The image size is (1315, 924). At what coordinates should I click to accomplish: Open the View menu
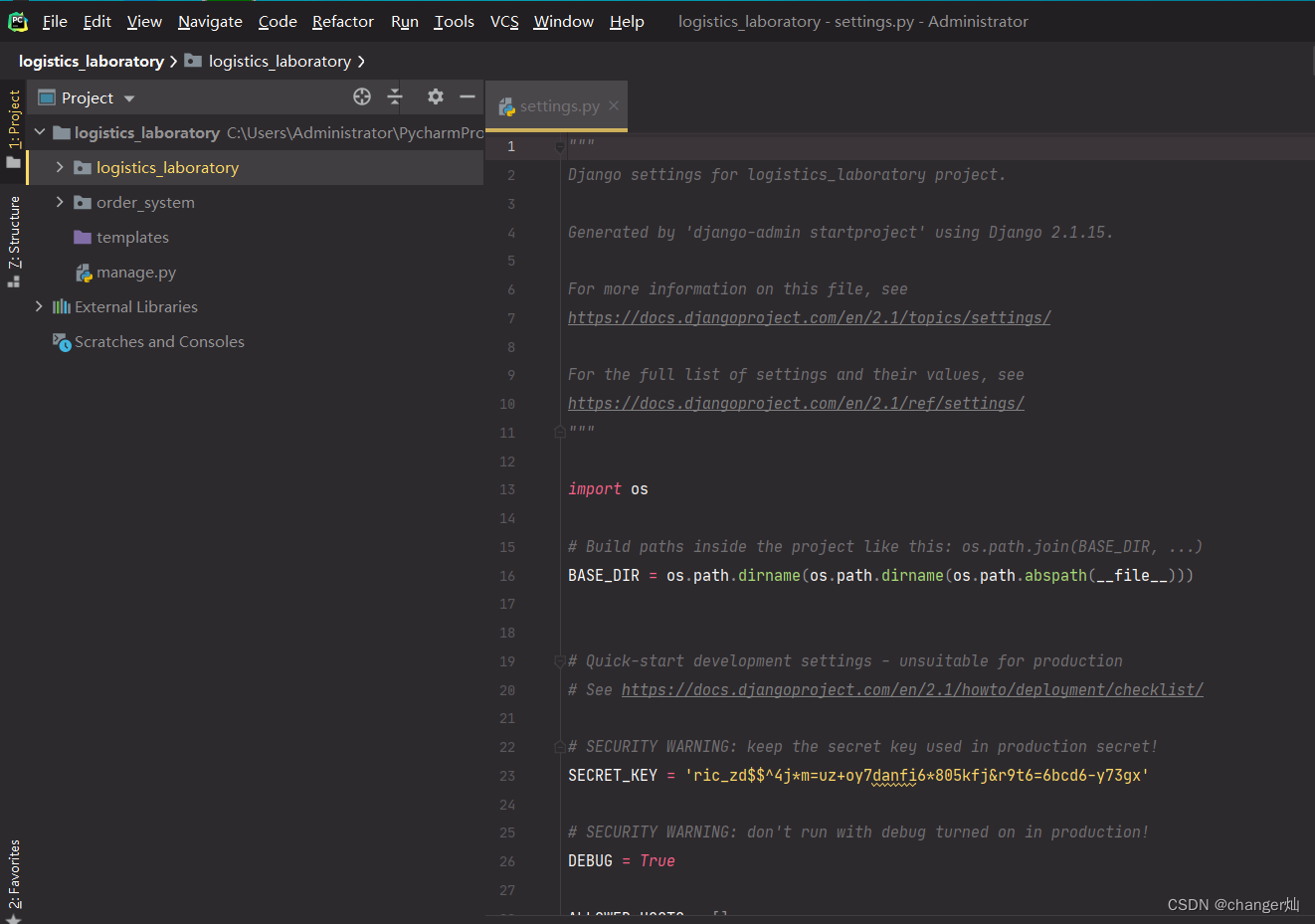tap(144, 22)
